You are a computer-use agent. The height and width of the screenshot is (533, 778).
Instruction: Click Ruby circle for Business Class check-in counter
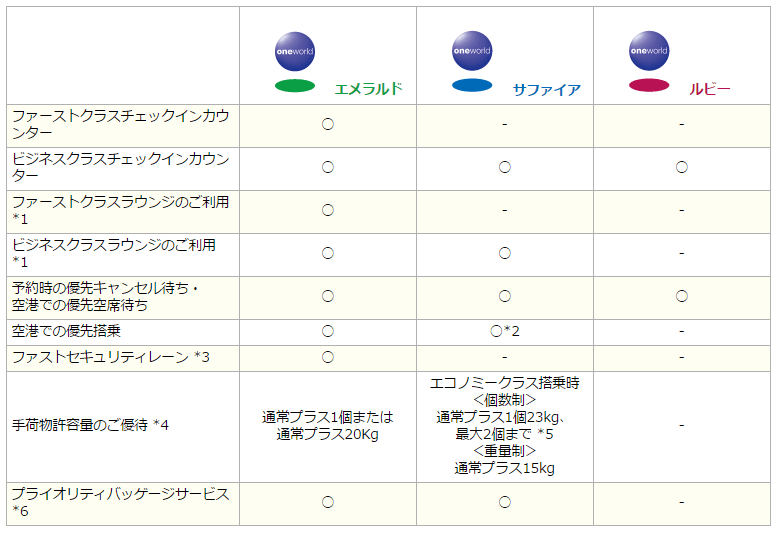click(x=681, y=168)
